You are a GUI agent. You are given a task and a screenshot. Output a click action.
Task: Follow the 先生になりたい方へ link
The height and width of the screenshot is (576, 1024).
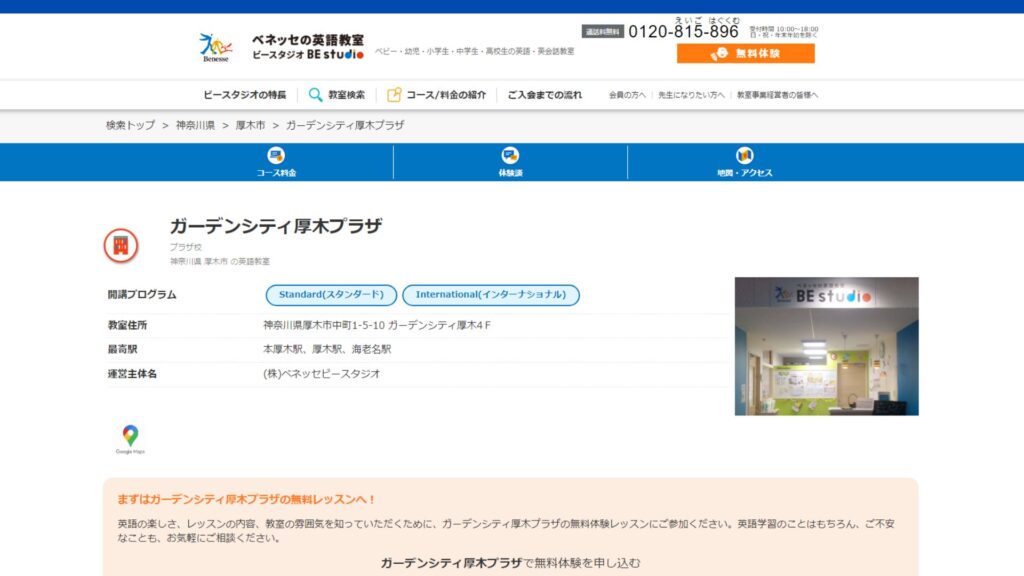click(691, 95)
